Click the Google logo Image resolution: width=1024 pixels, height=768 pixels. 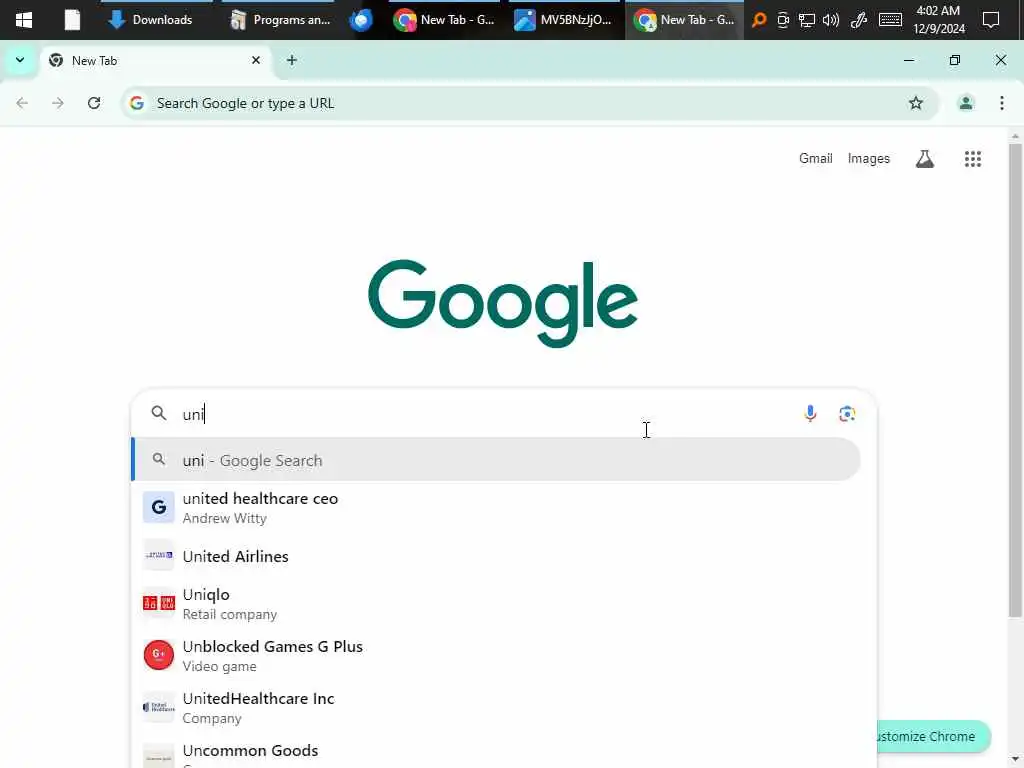[503, 304]
